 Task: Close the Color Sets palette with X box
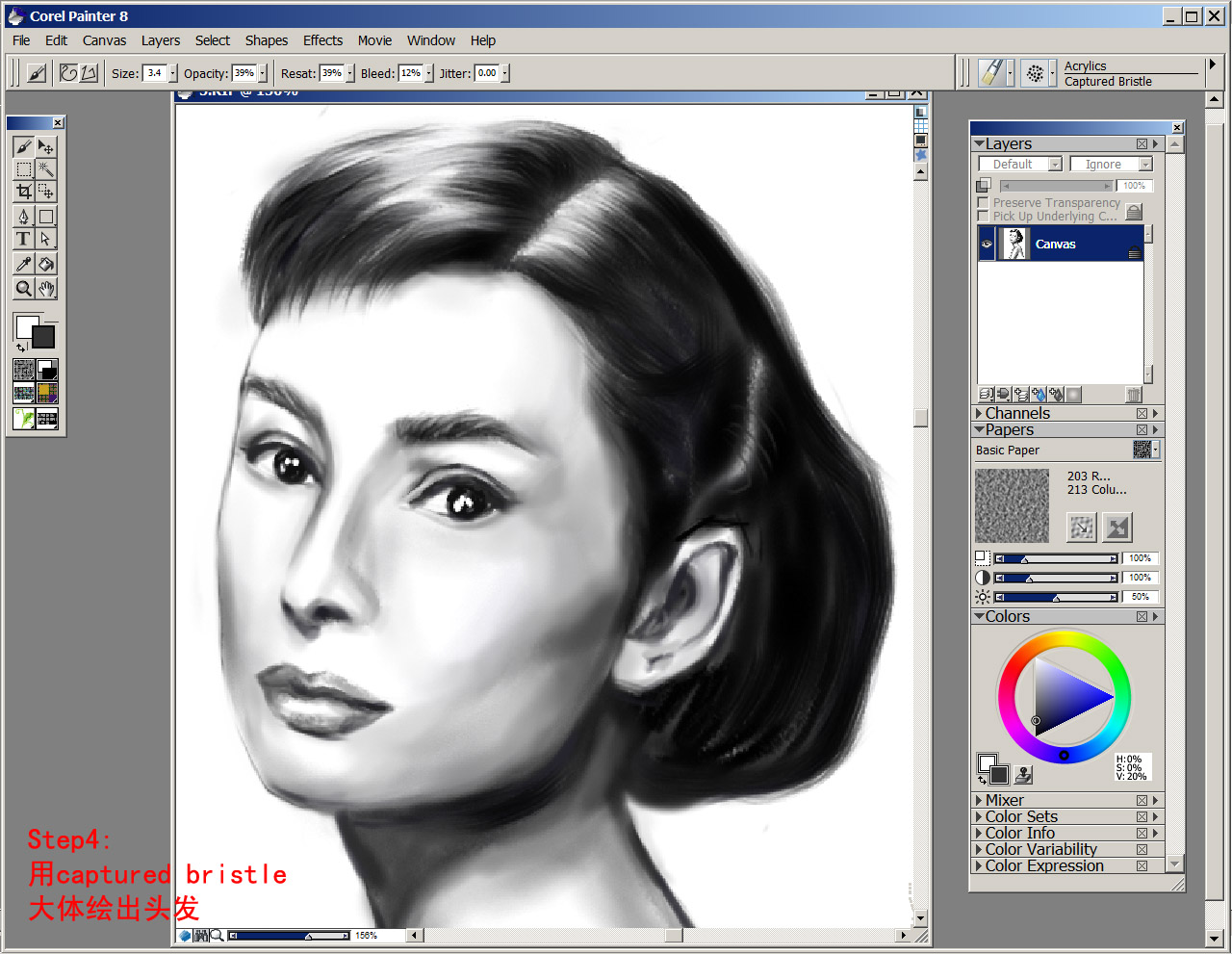1142,816
